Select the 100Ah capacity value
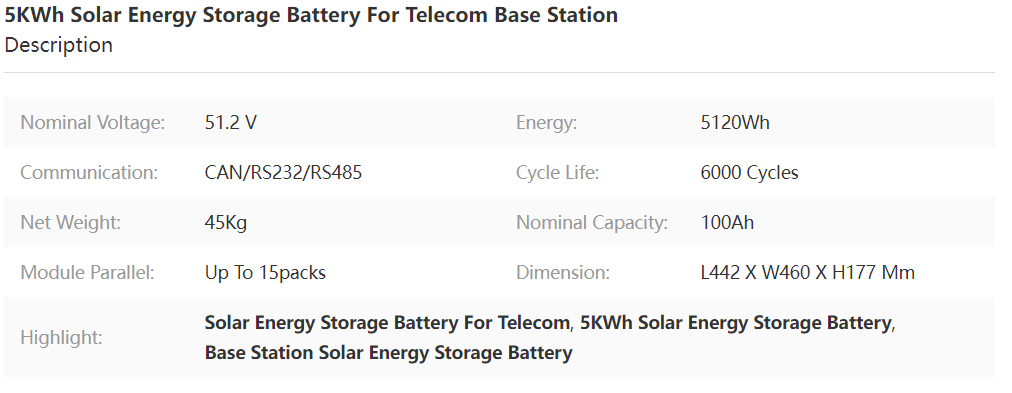Image resolution: width=1012 pixels, height=393 pixels. click(727, 223)
